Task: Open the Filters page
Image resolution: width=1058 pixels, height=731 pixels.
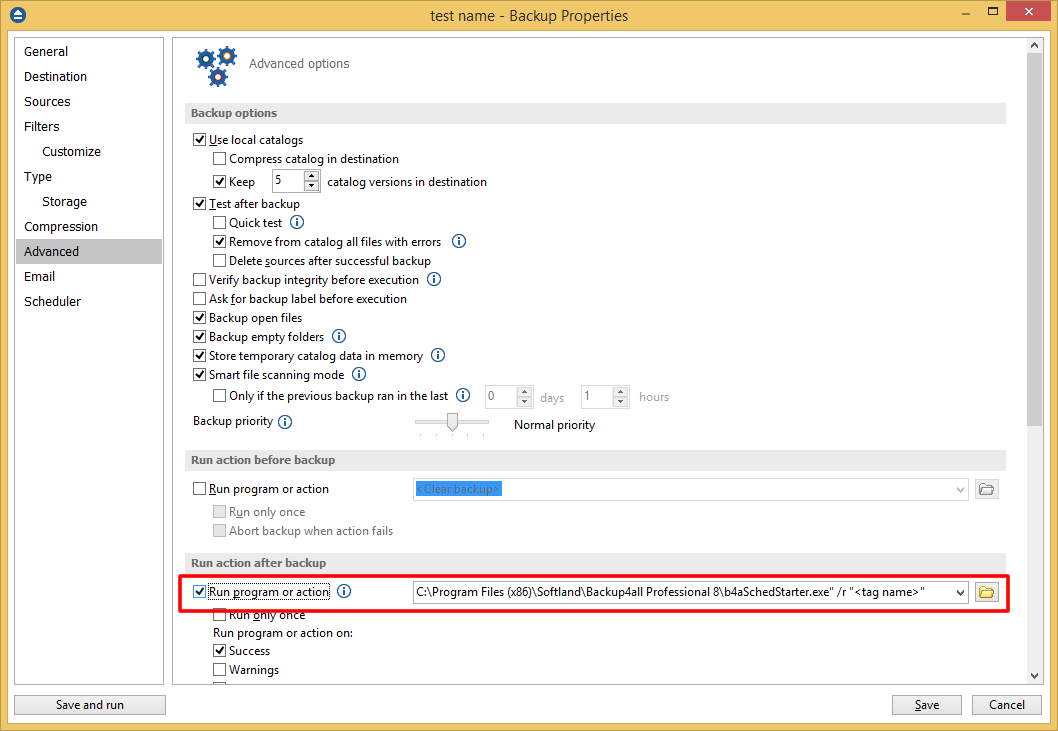Action: [42, 126]
